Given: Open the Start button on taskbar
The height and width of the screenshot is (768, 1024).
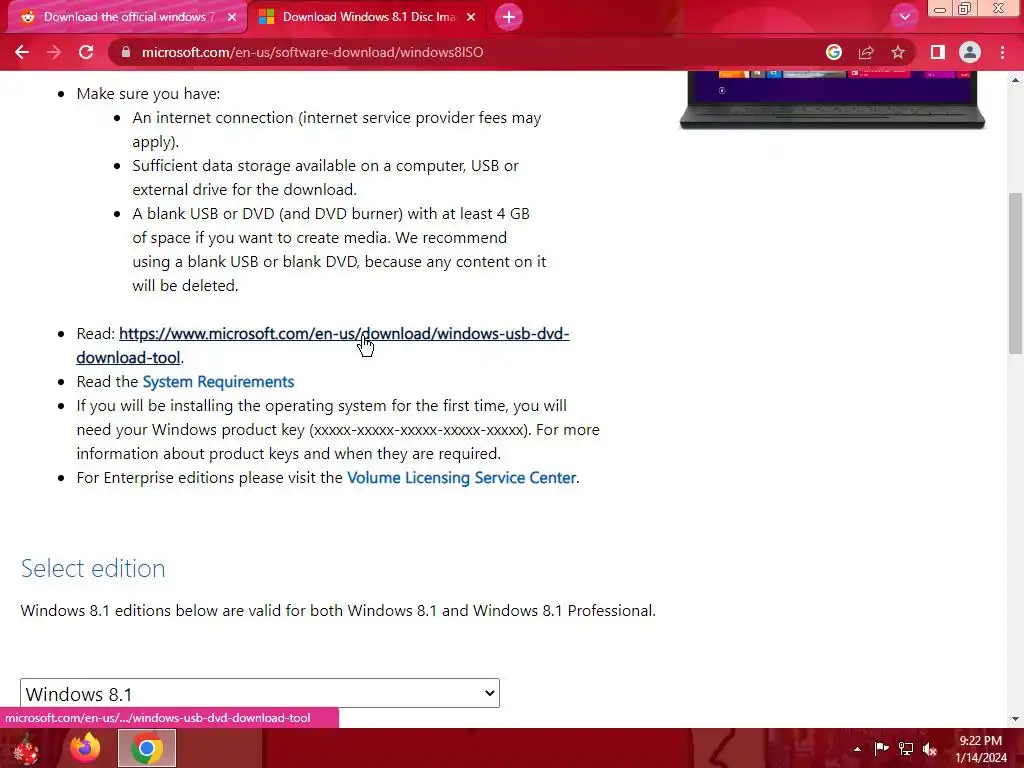Looking at the screenshot, I should pos(26,748).
